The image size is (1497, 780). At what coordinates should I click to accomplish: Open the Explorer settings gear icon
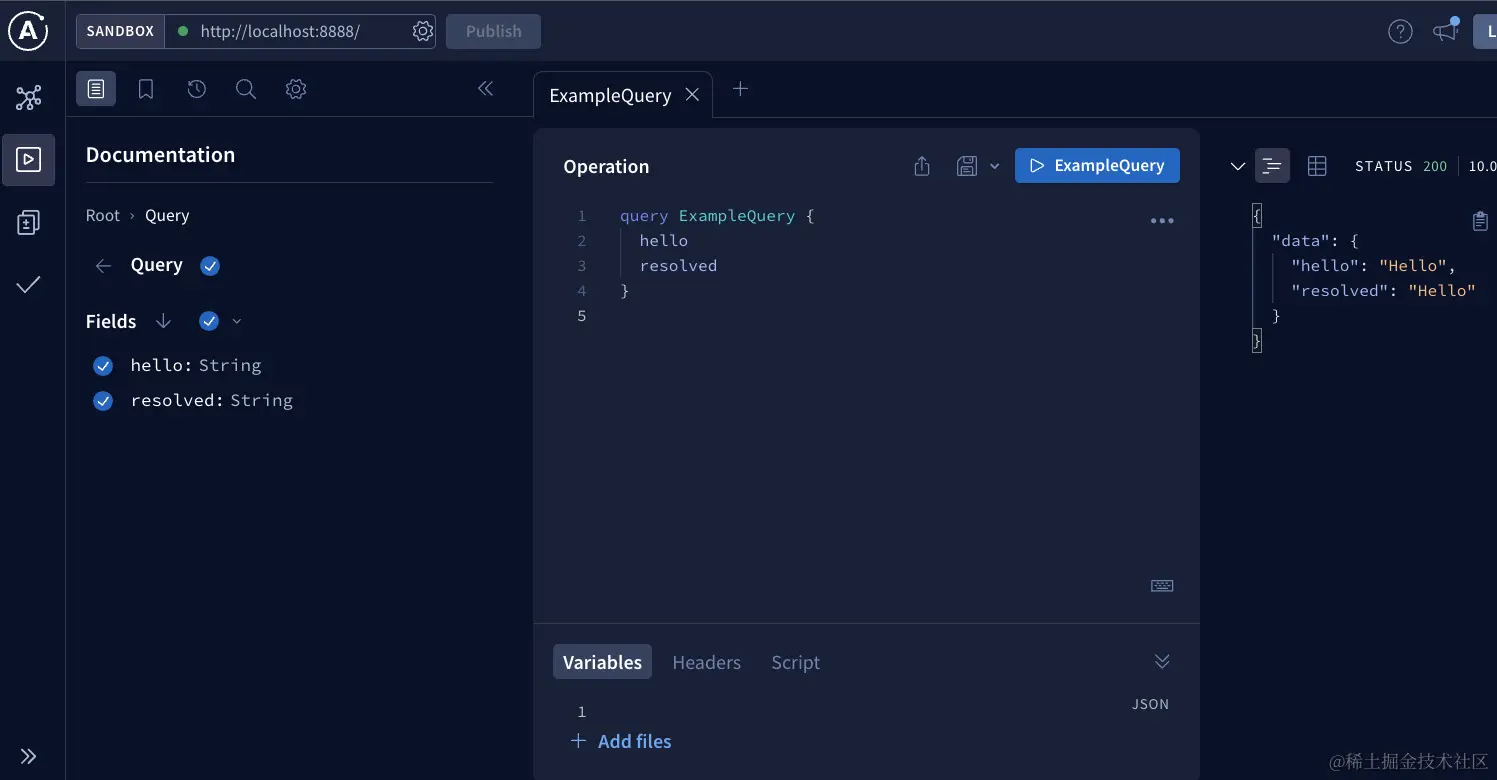295,89
